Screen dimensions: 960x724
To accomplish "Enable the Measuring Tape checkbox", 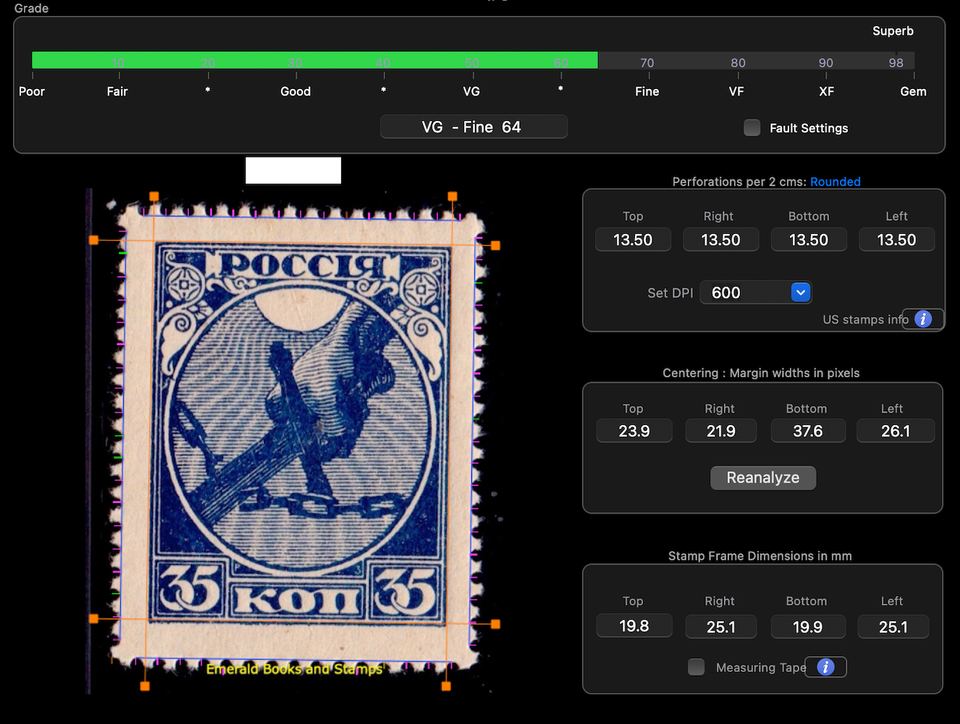I will point(696,667).
